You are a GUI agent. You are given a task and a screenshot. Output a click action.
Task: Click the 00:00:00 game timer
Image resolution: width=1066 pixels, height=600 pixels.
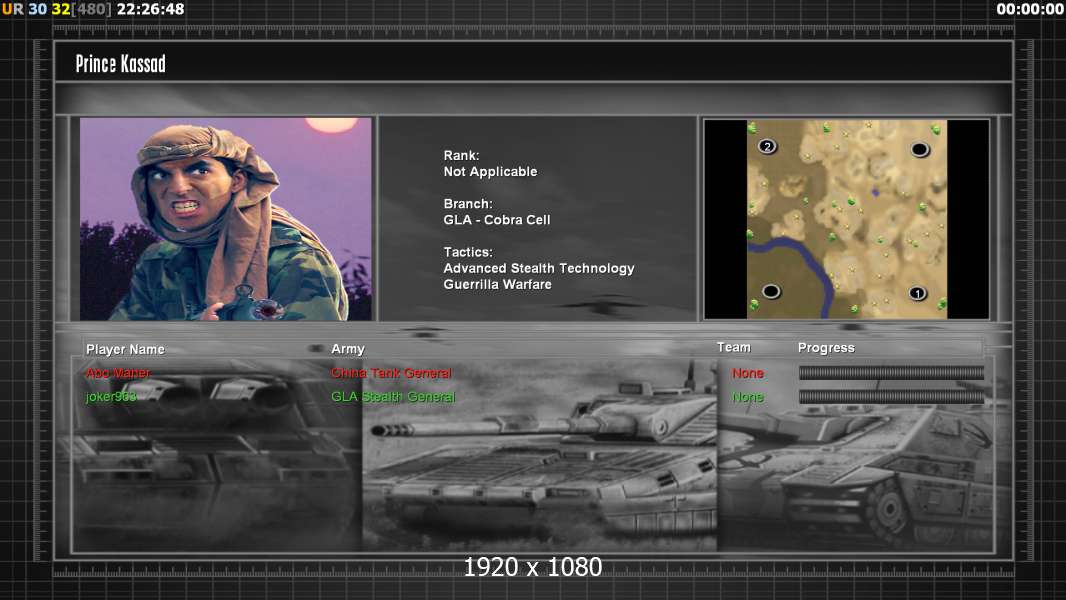[1030, 10]
